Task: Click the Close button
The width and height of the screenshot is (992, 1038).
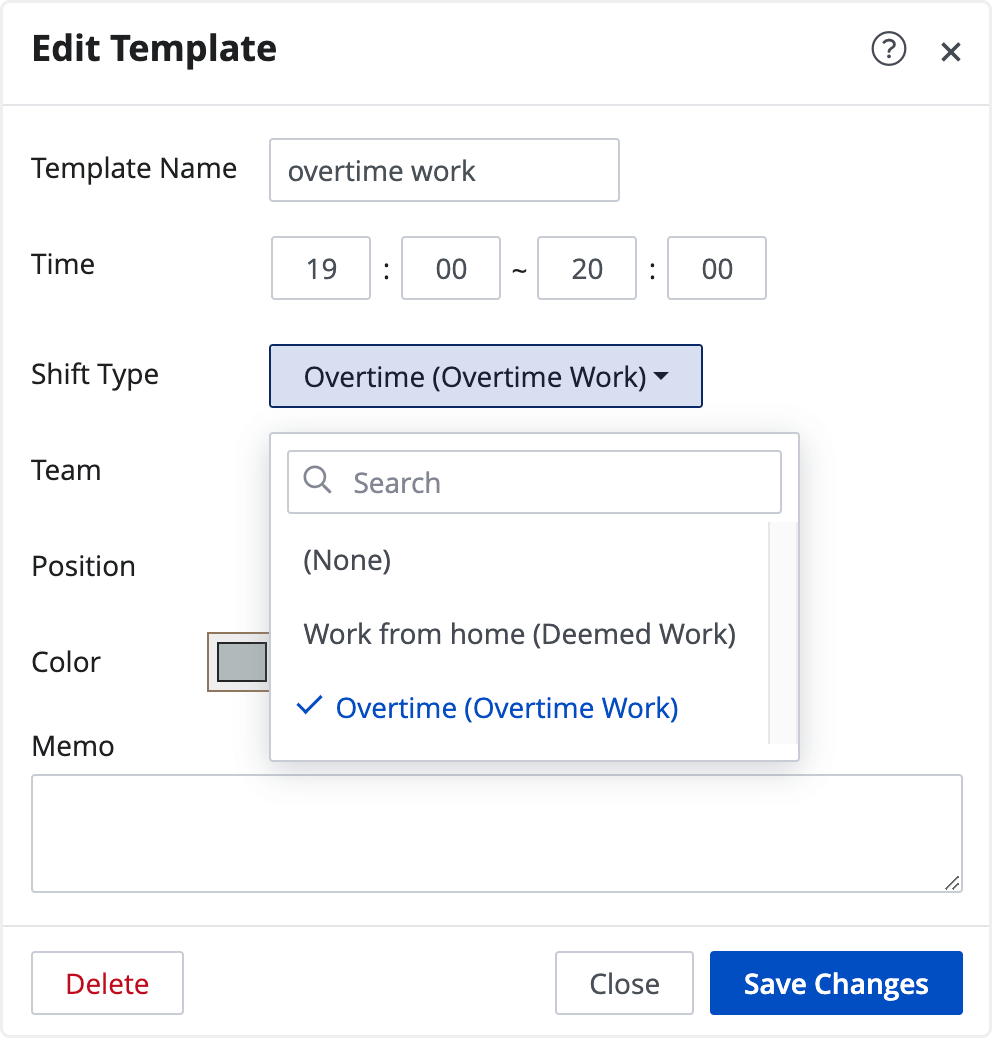Action: [624, 983]
